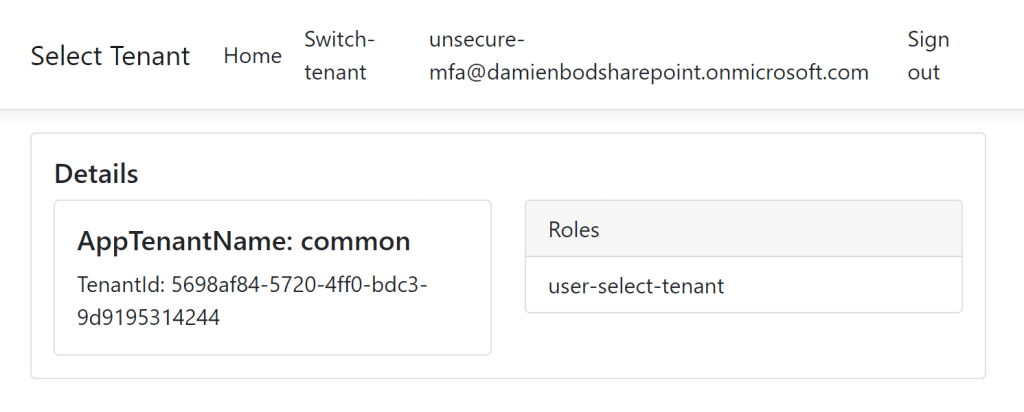Click the TenantId label
Viewport: 1024px width, 412px height.
tap(120, 285)
